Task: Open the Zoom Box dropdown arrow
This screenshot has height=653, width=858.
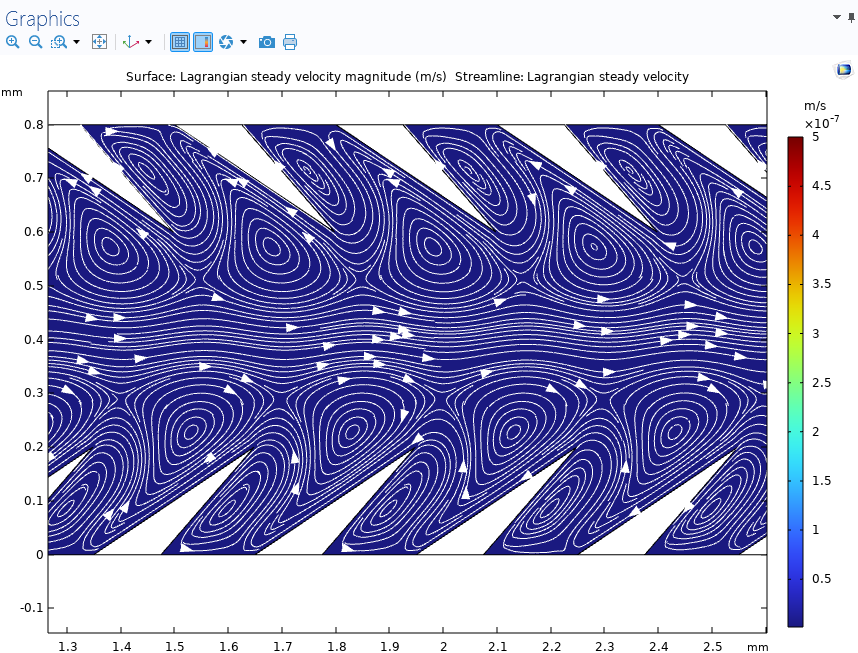Action: (76, 42)
